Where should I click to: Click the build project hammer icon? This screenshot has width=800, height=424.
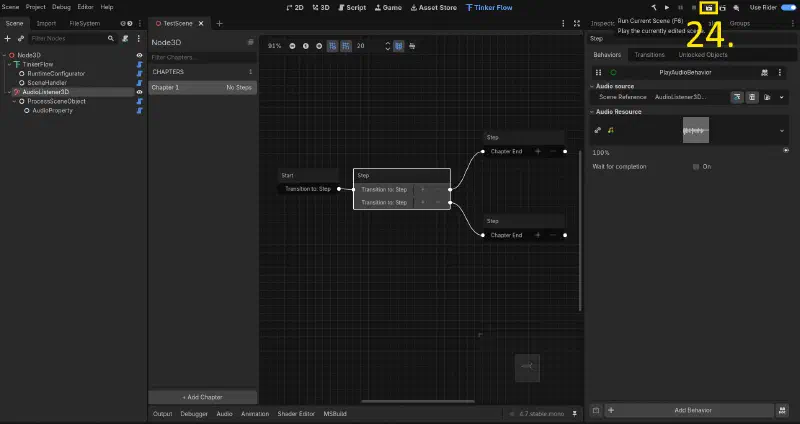point(654,8)
